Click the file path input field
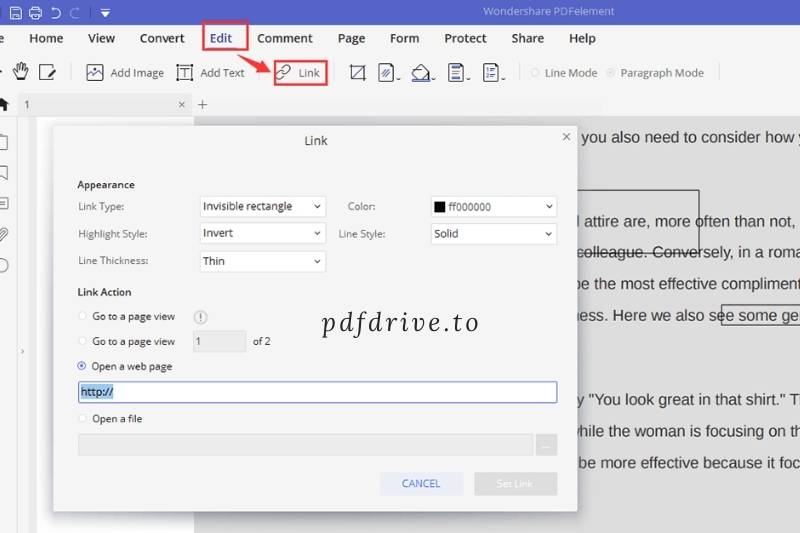The height and width of the screenshot is (533, 800). point(306,445)
